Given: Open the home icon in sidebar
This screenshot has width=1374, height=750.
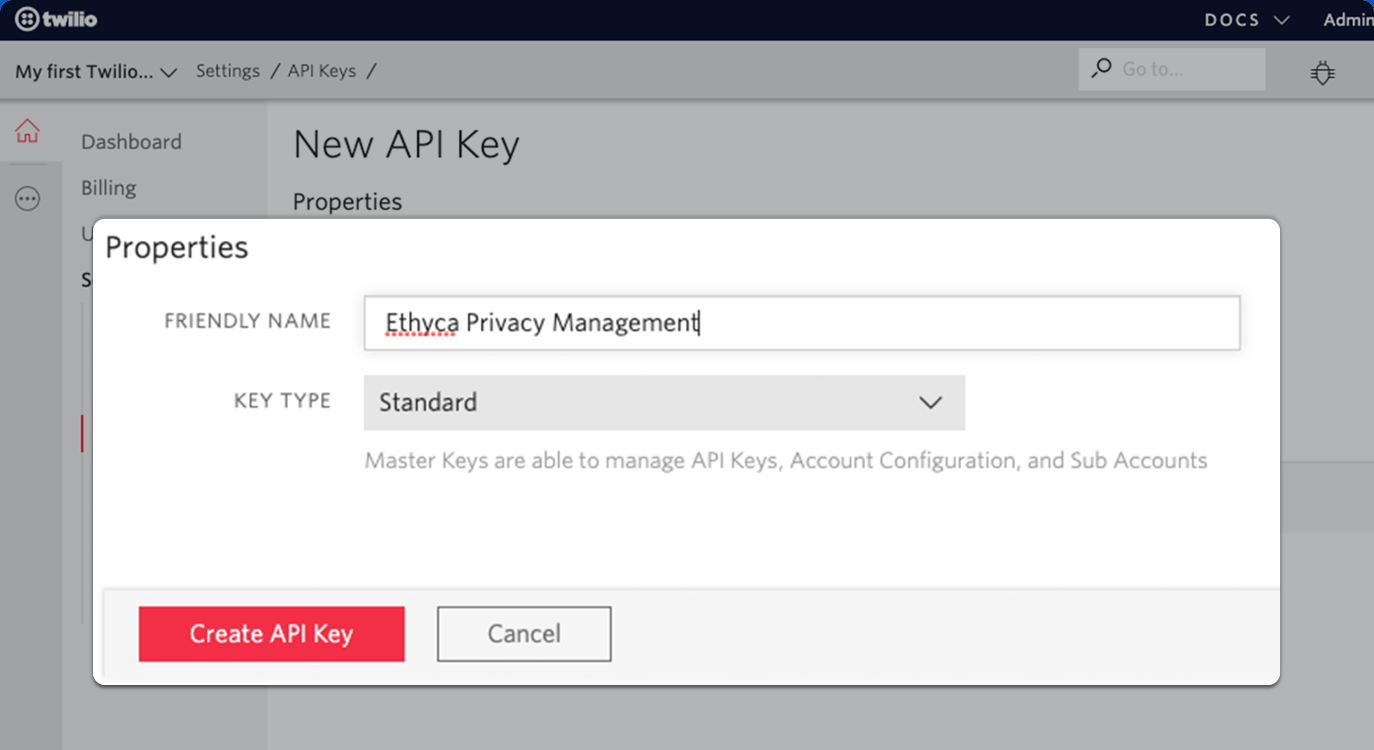Looking at the screenshot, I should [27, 130].
